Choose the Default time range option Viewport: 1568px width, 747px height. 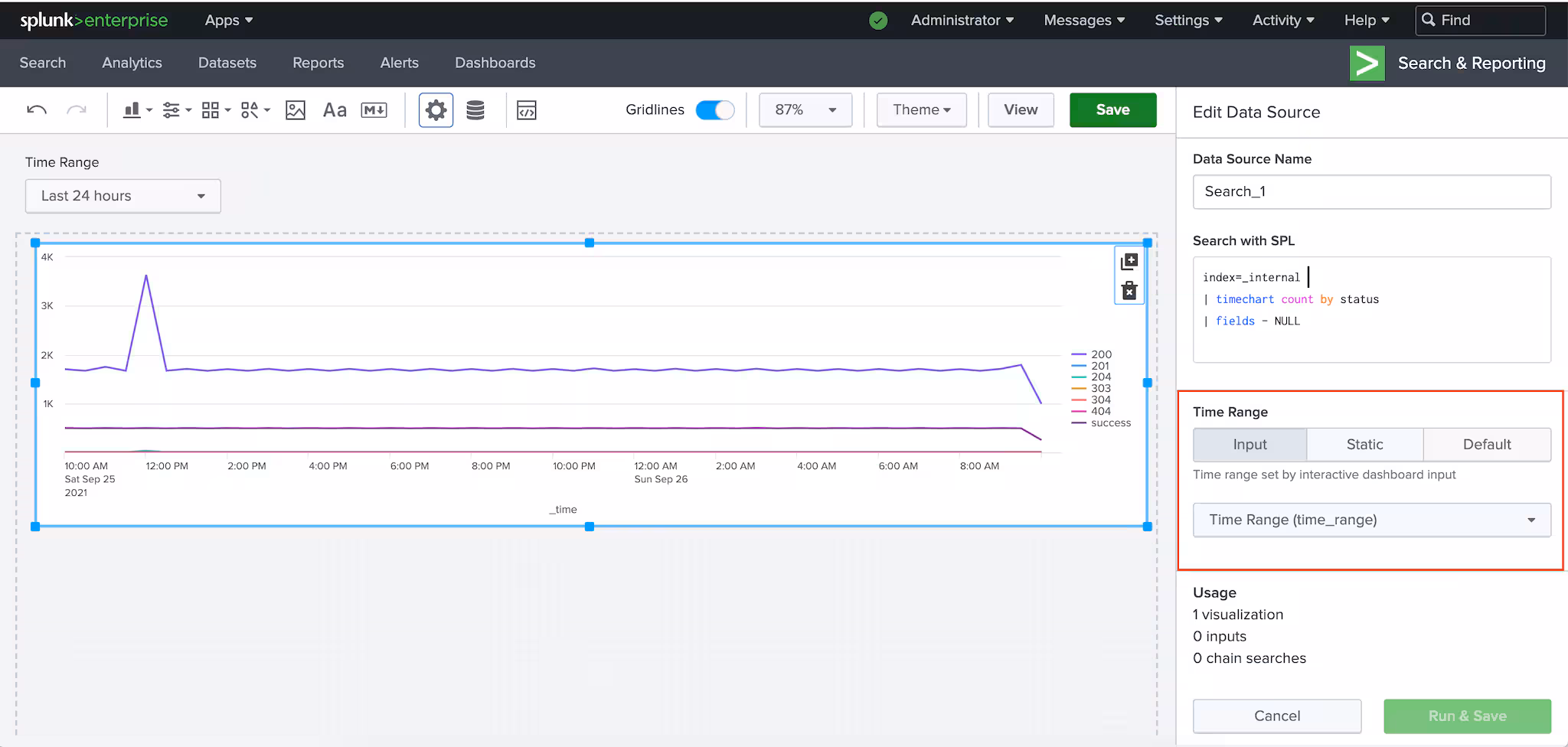(1486, 445)
